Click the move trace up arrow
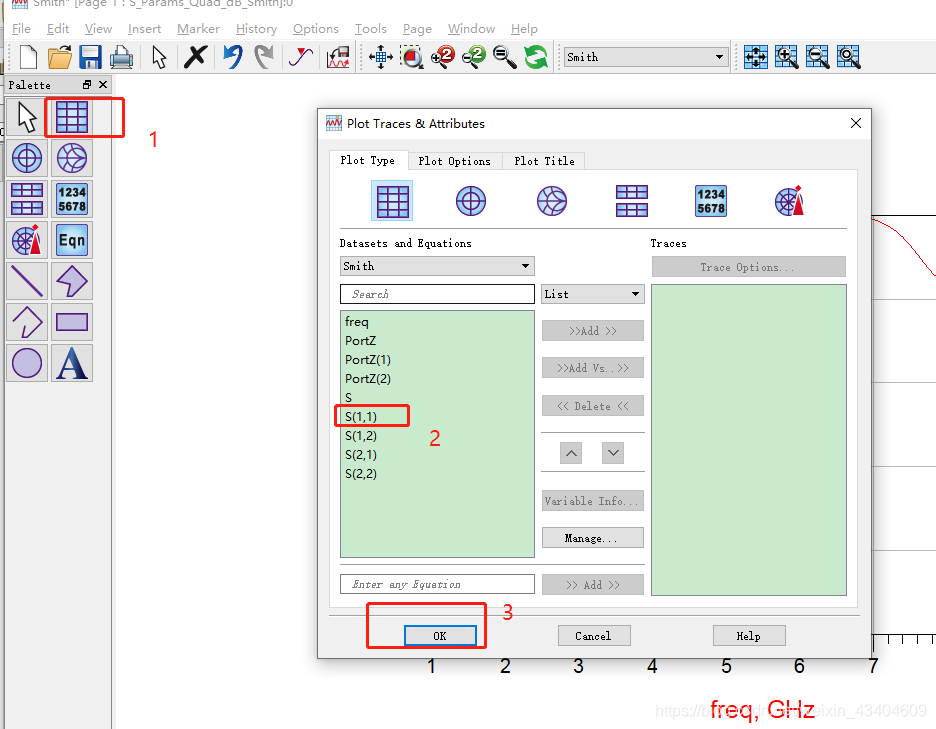 (x=571, y=453)
